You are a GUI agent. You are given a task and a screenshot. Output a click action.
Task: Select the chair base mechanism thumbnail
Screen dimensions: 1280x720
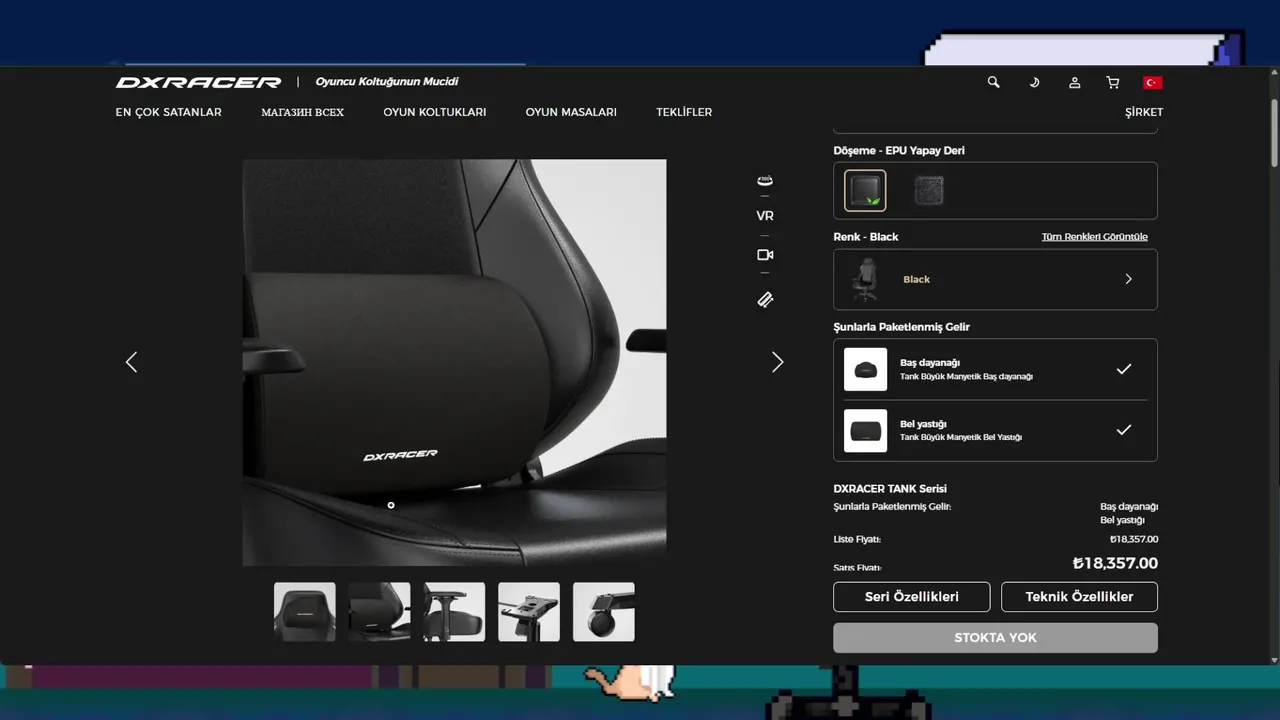[529, 612]
